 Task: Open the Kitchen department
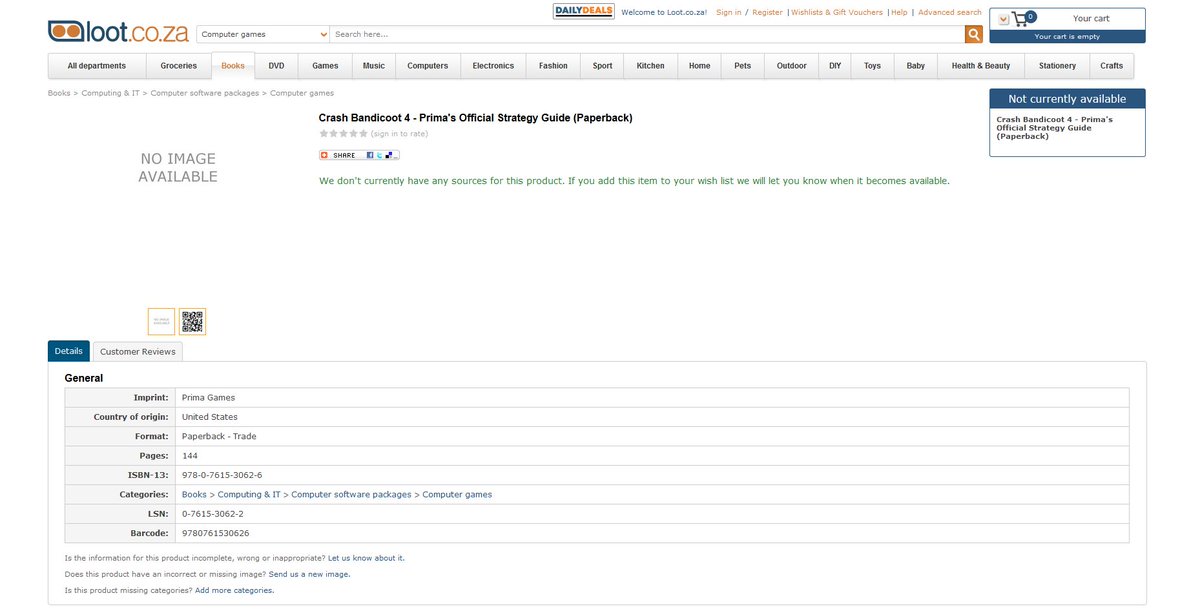click(x=651, y=66)
